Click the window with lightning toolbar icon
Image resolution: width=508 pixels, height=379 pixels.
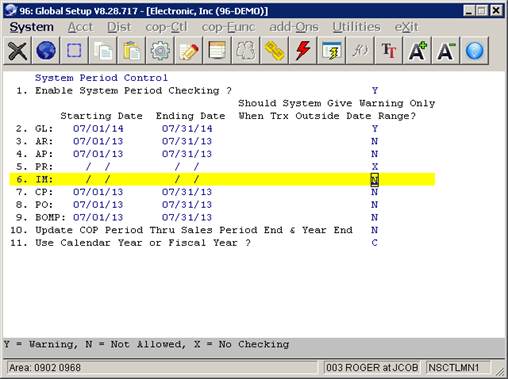[x=331, y=51]
